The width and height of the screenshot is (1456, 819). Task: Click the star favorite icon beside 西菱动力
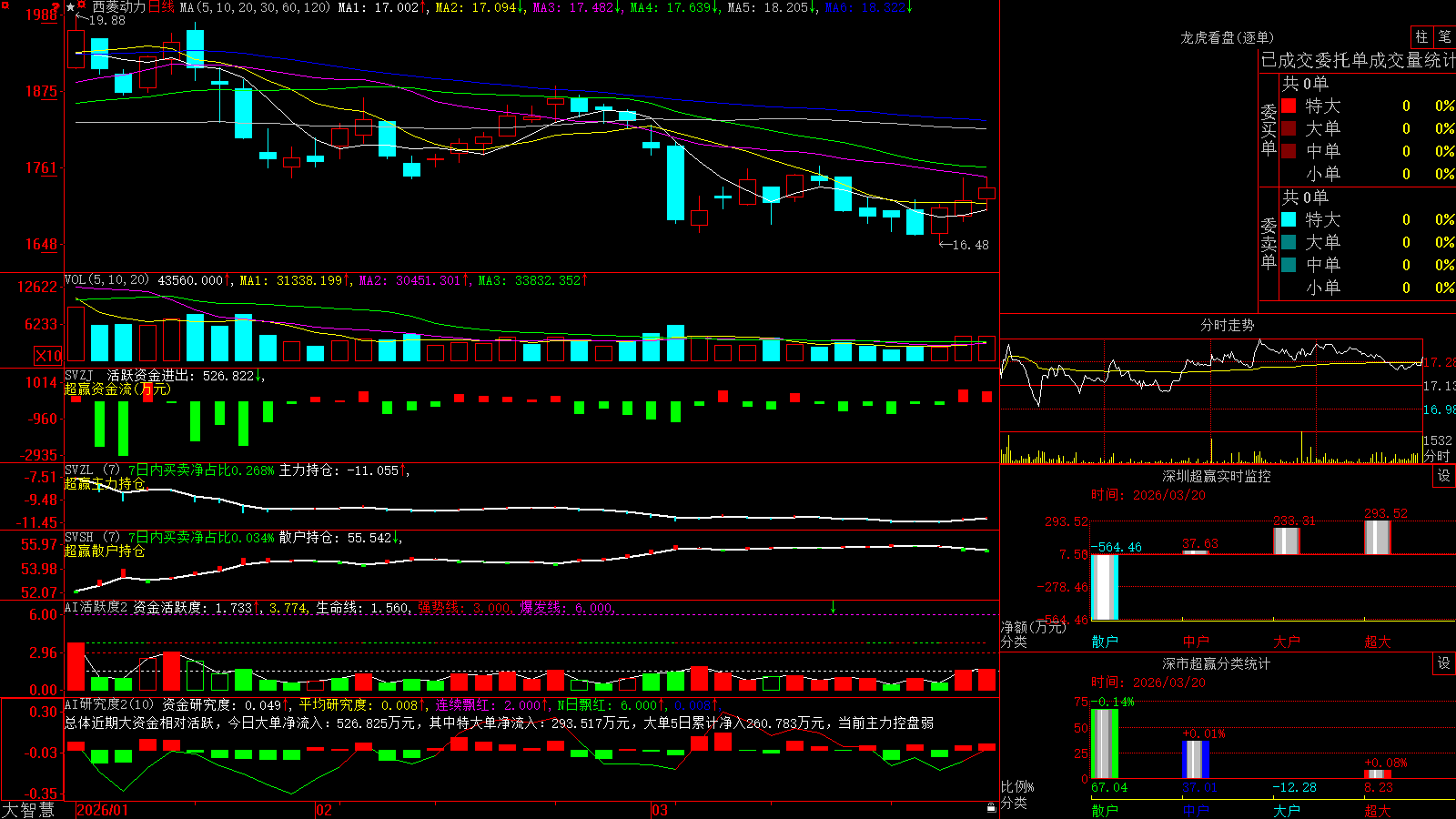coord(71,7)
